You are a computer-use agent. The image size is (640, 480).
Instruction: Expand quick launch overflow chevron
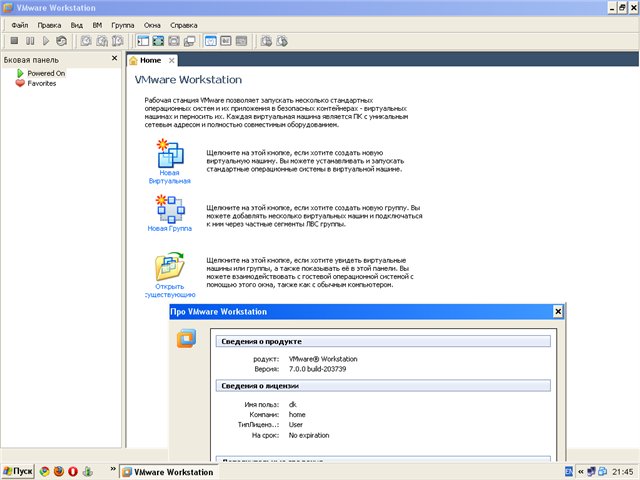[113, 469]
